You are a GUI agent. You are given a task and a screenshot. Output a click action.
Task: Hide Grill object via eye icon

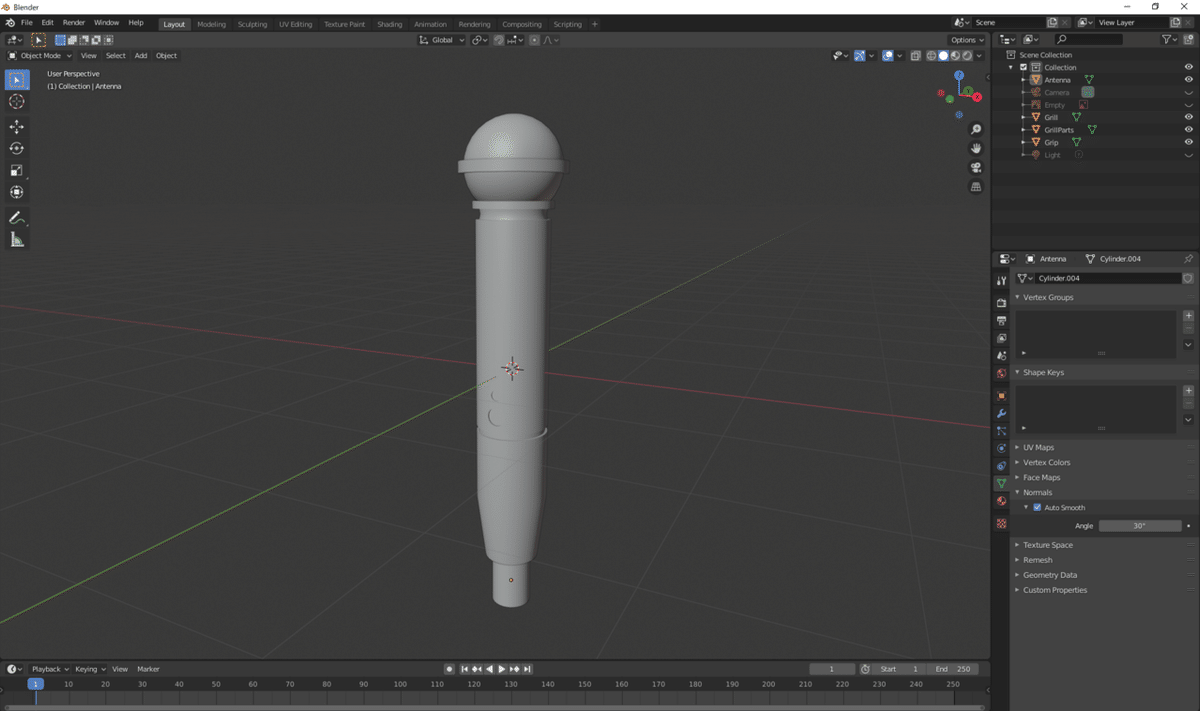(x=1189, y=117)
